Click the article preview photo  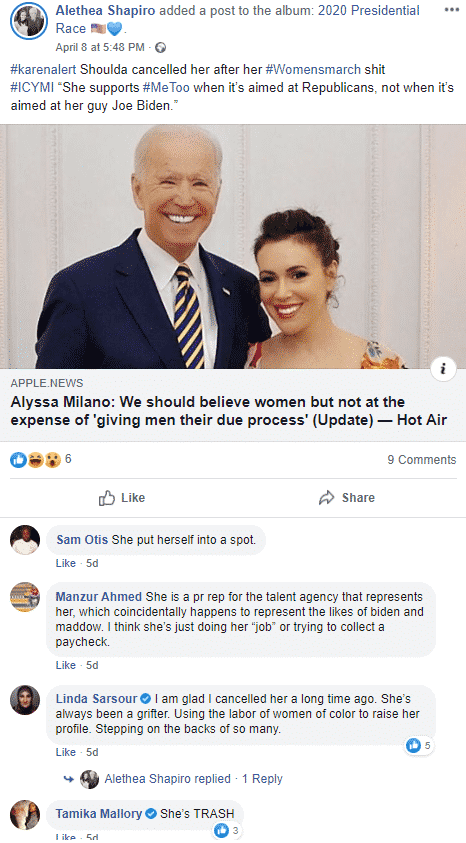click(233, 247)
